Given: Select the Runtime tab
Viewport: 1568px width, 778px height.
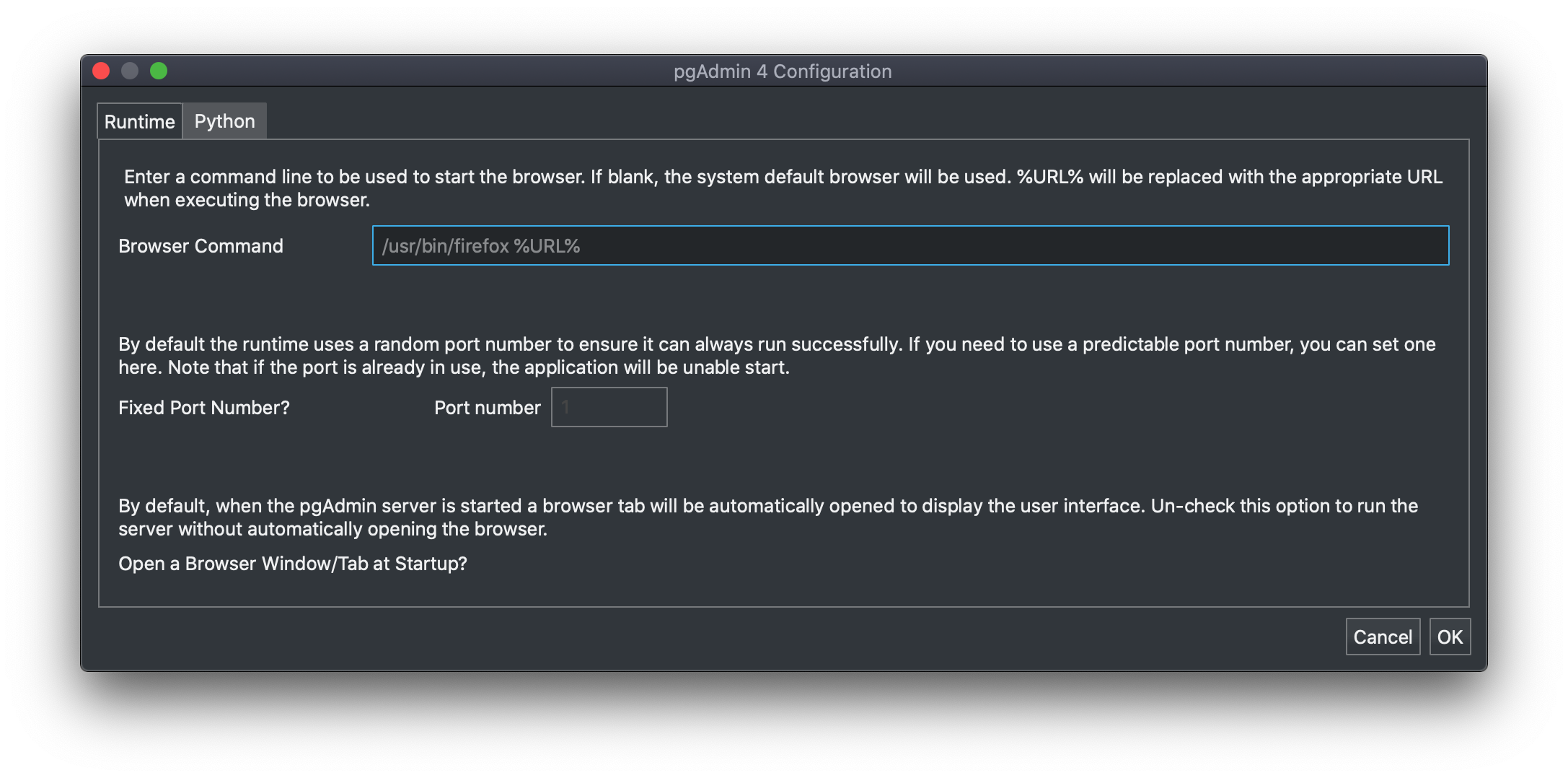Looking at the screenshot, I should [x=139, y=121].
